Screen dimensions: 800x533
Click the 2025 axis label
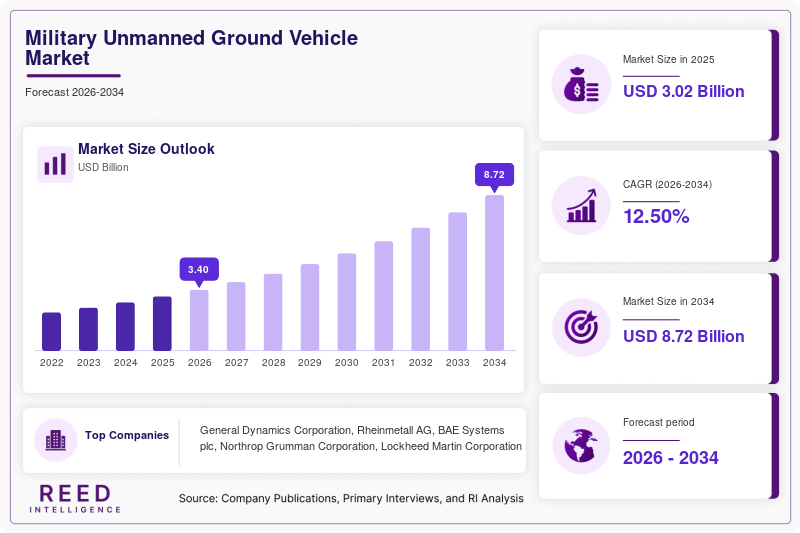162,363
